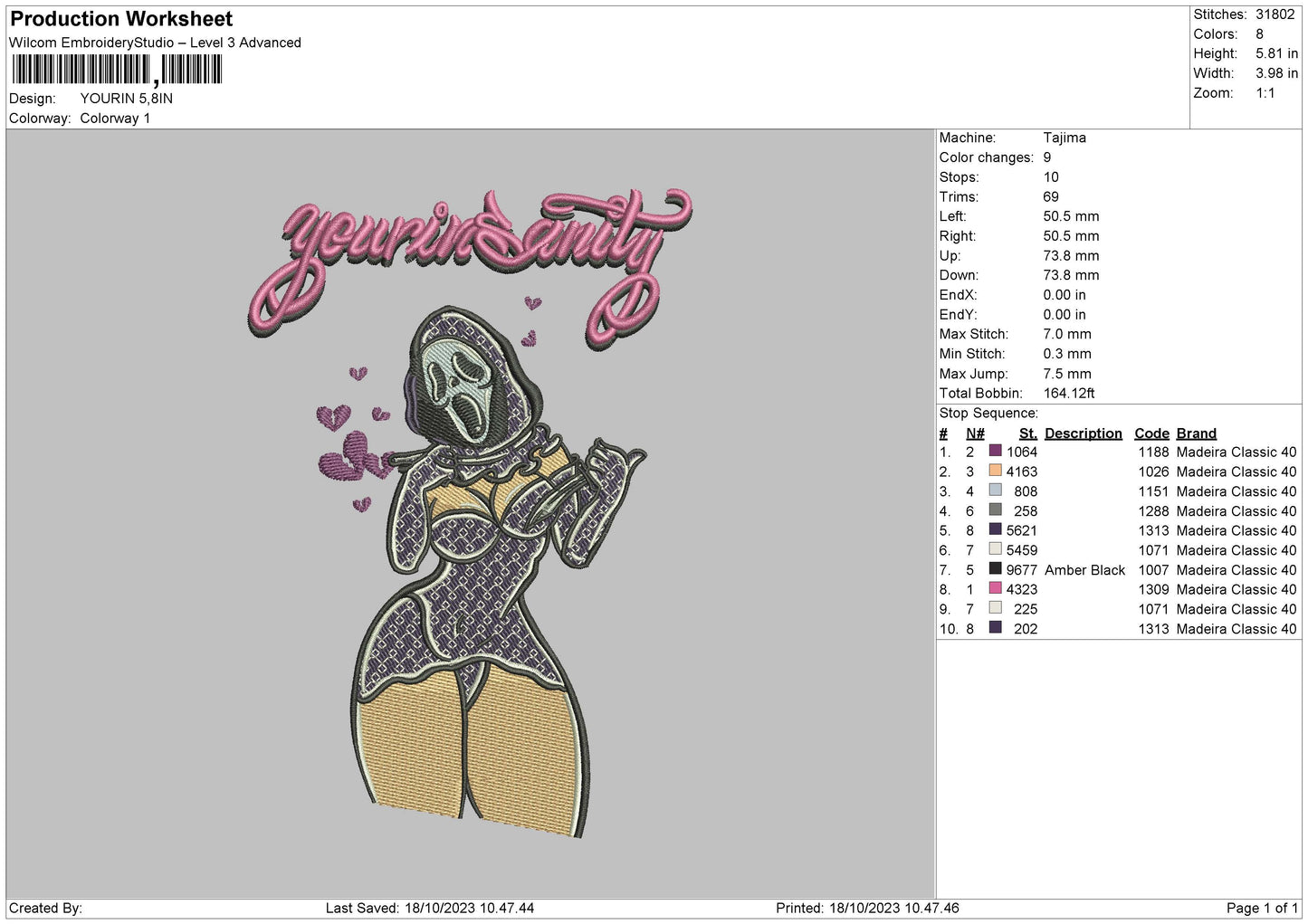1308x924 pixels.
Task: Click the zoom value '1:1'
Action: point(1265,93)
